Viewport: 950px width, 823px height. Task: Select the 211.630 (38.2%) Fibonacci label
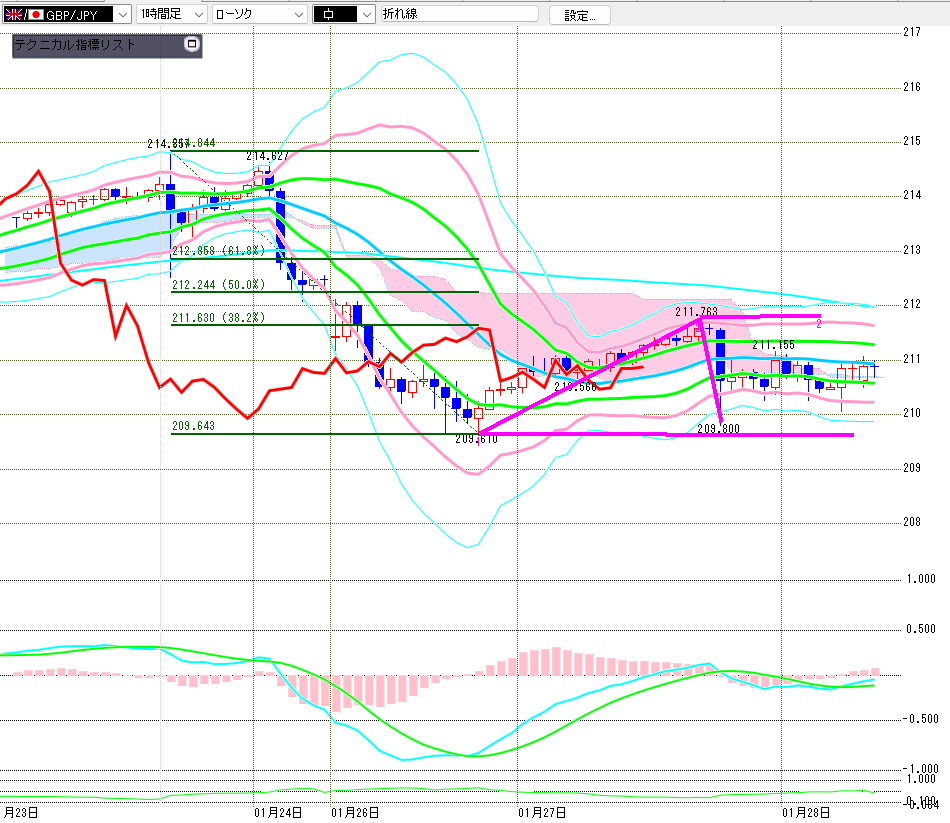[218, 317]
